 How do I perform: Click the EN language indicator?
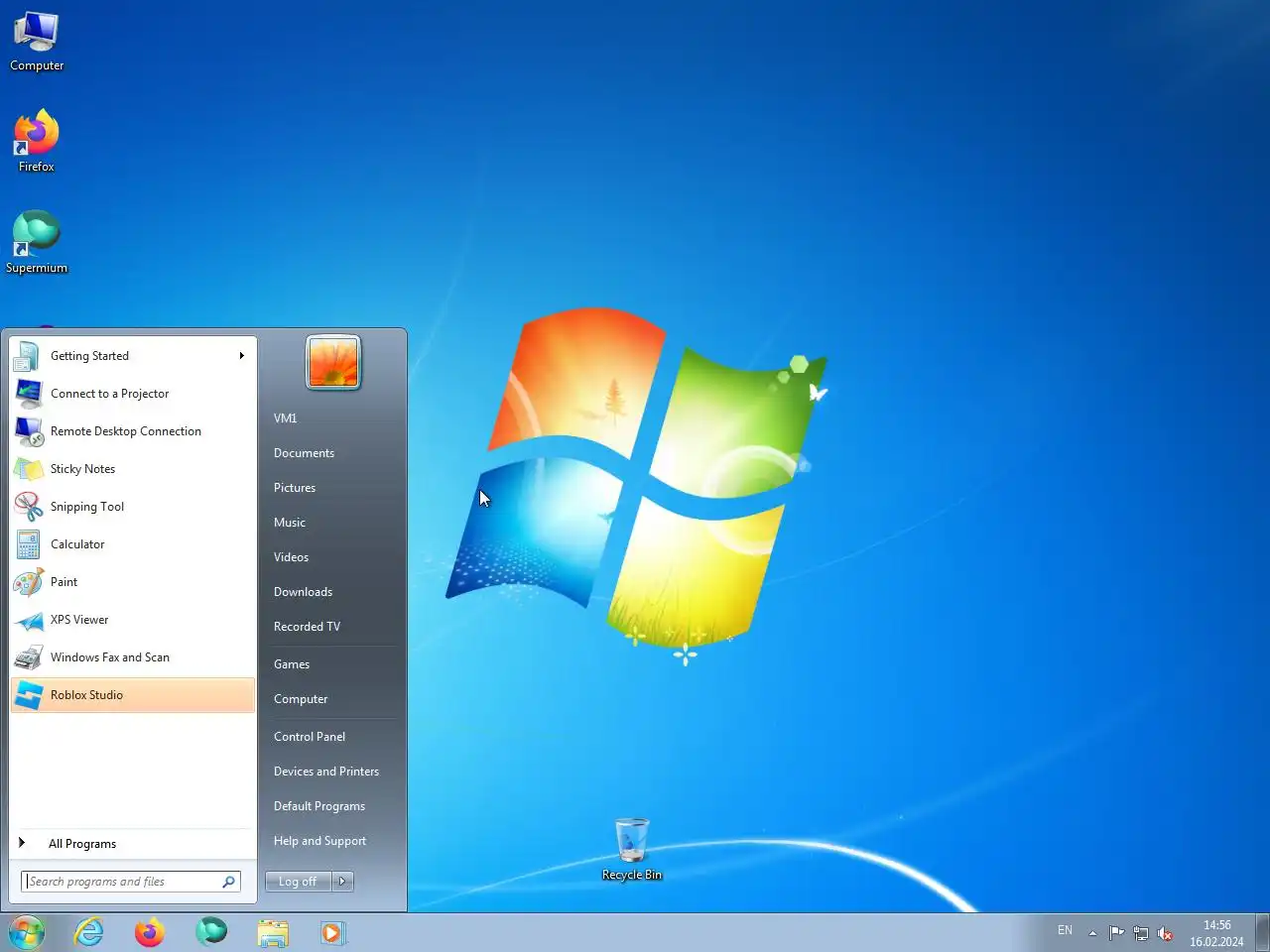tap(1065, 931)
